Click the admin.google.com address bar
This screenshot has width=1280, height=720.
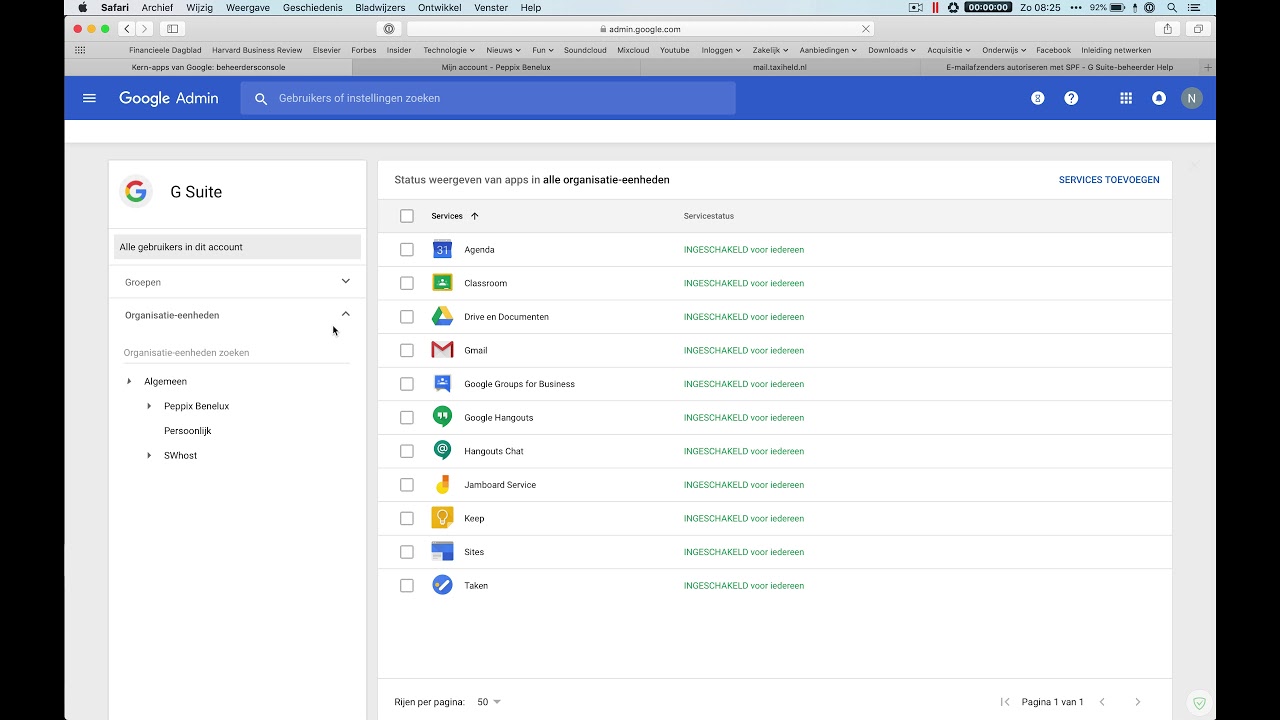(640, 29)
